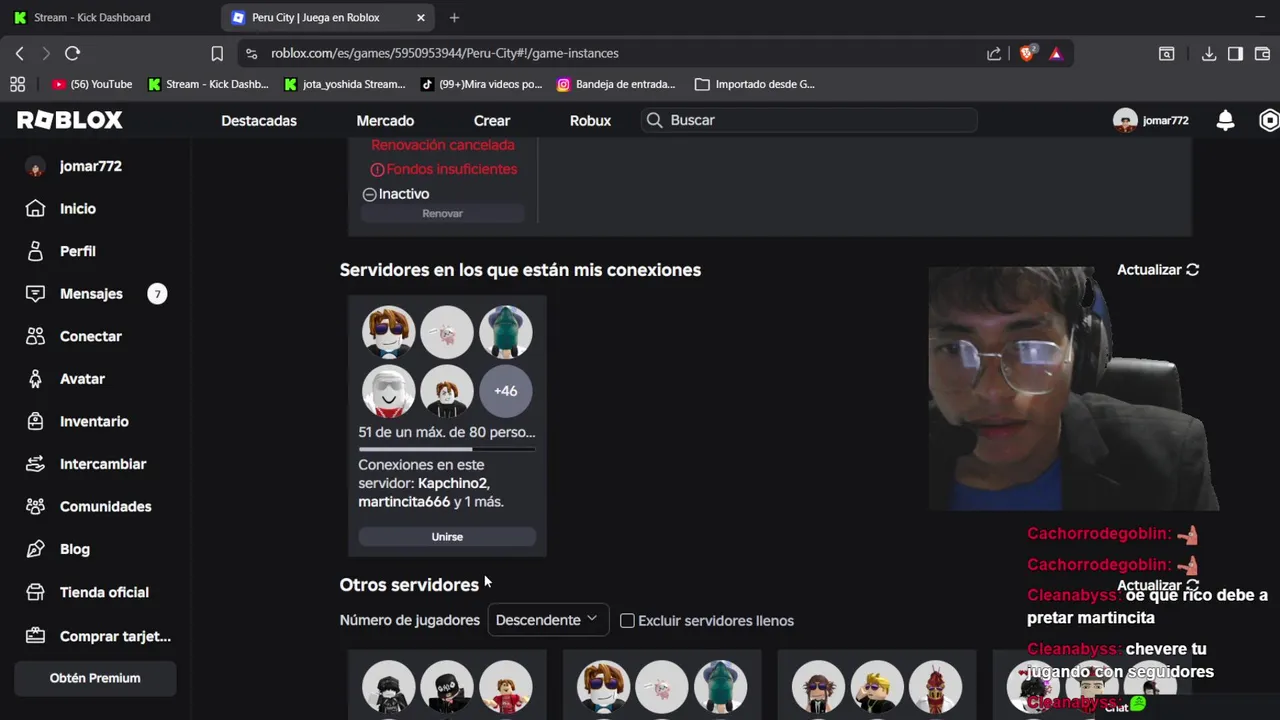Click Obtén Premium button
This screenshot has height=720, width=1280.
click(95, 678)
